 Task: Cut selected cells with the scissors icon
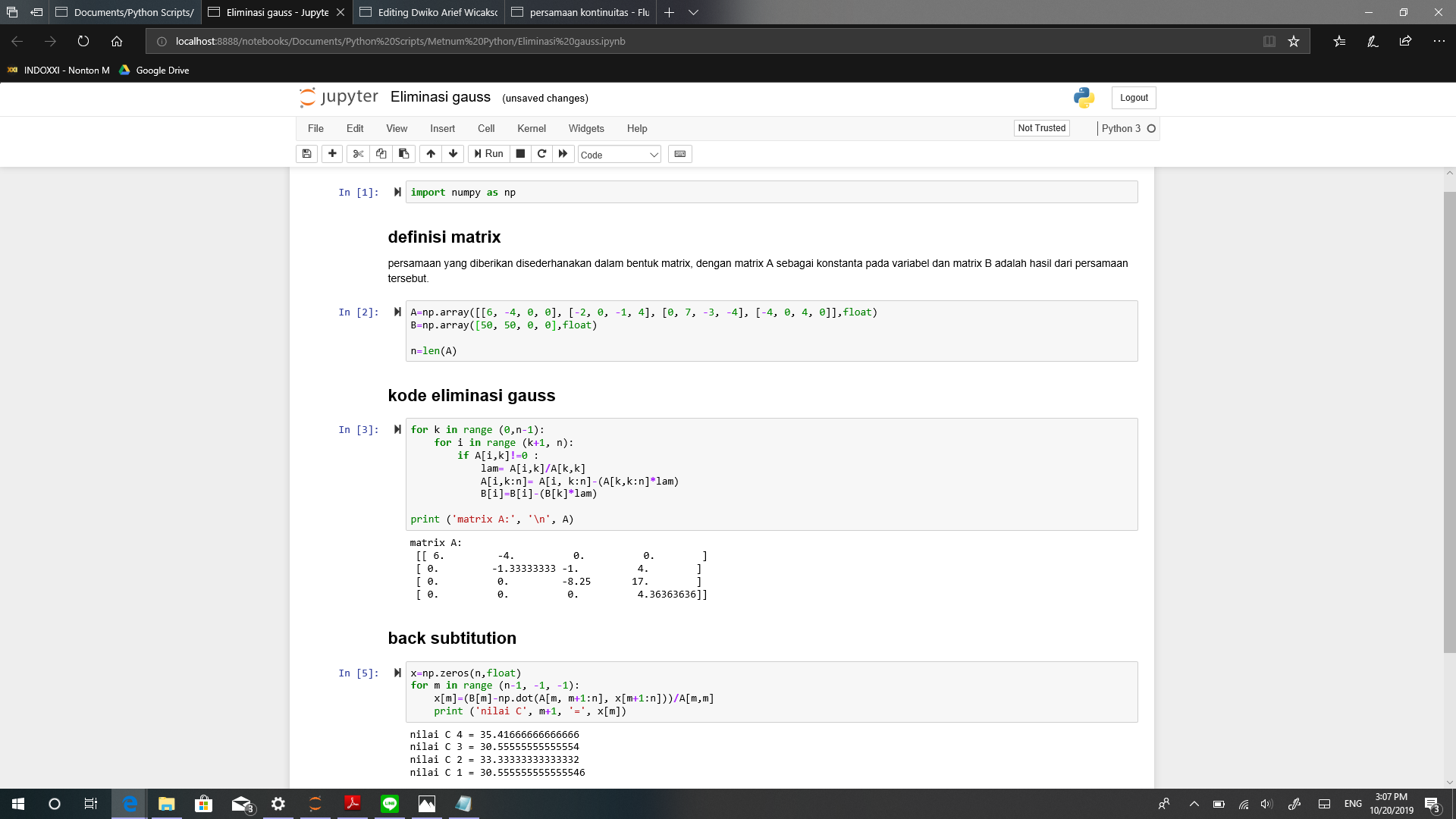[359, 154]
